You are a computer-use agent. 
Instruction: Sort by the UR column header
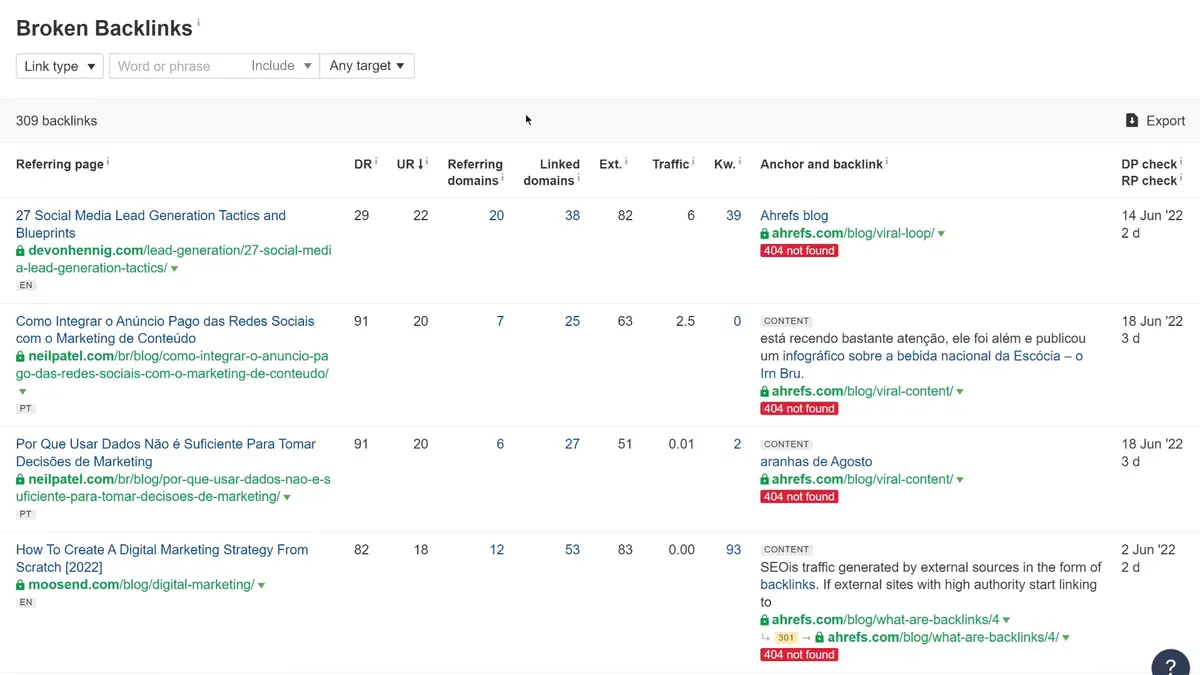[405, 164]
